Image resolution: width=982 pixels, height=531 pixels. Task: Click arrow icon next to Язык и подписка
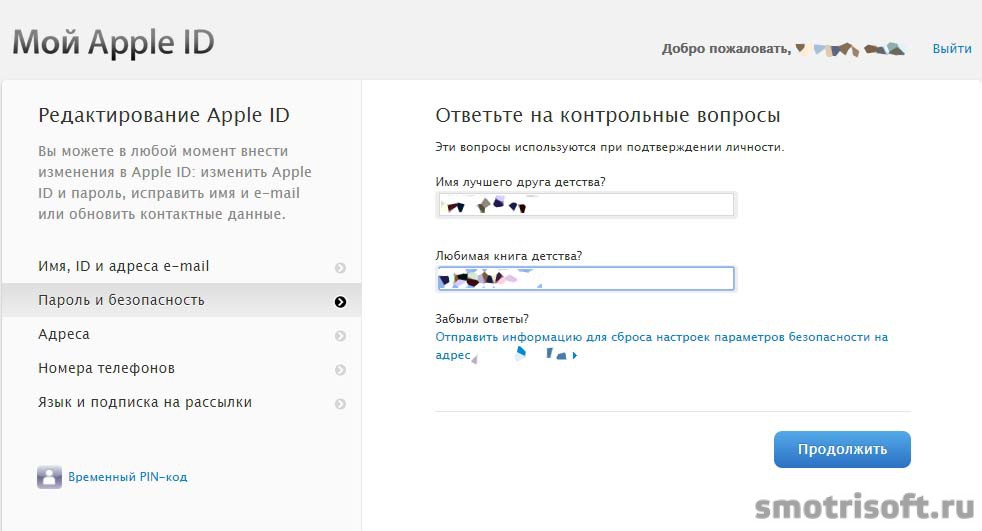pos(340,404)
